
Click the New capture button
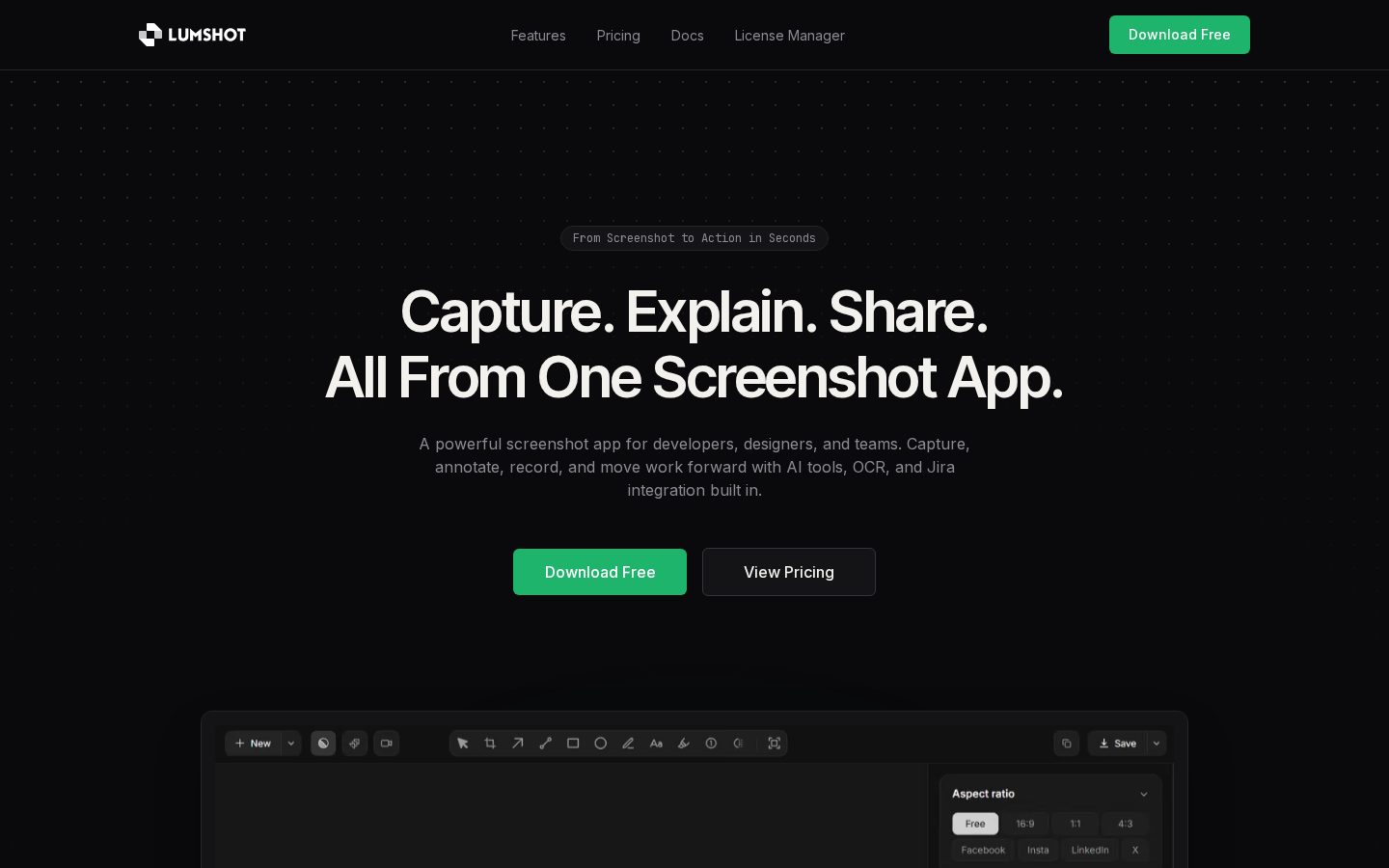coord(253,744)
